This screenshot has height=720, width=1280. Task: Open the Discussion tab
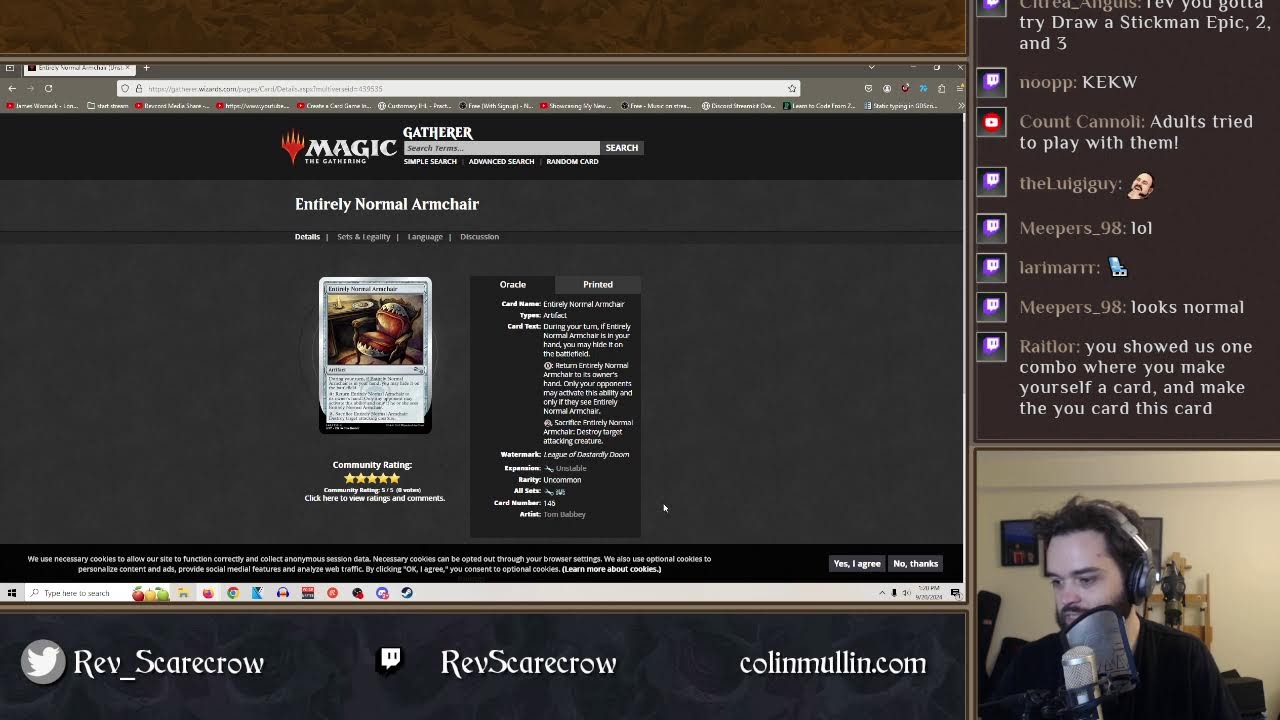(x=479, y=237)
